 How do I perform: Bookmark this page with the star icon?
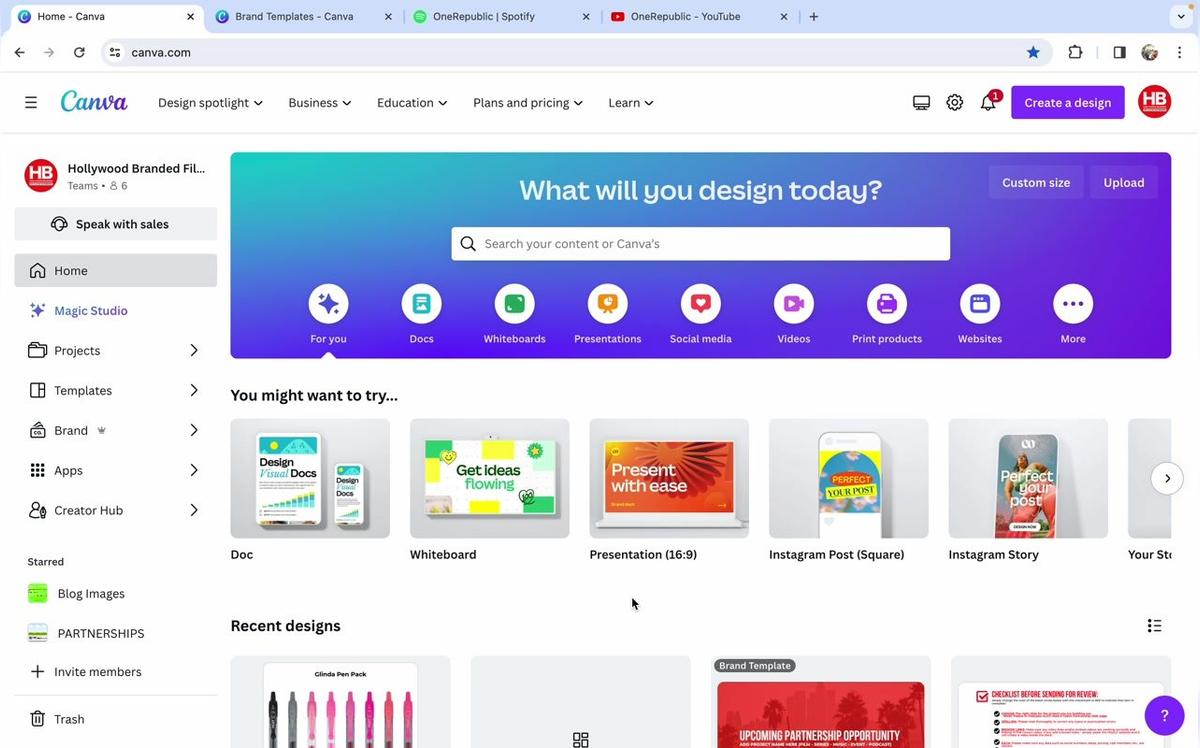tap(1033, 52)
